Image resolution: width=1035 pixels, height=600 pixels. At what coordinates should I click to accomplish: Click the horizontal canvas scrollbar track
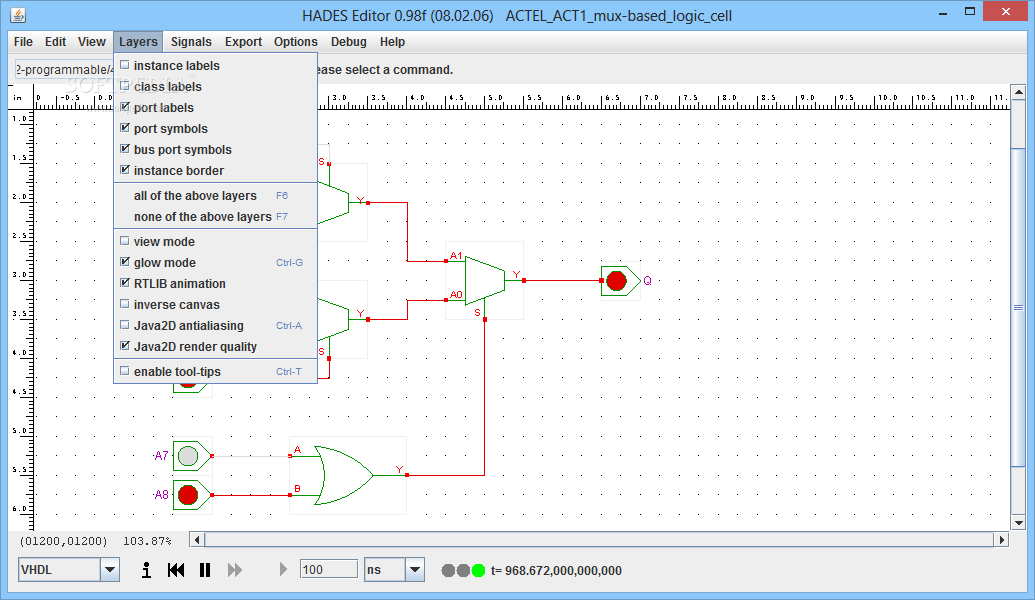(x=599, y=540)
